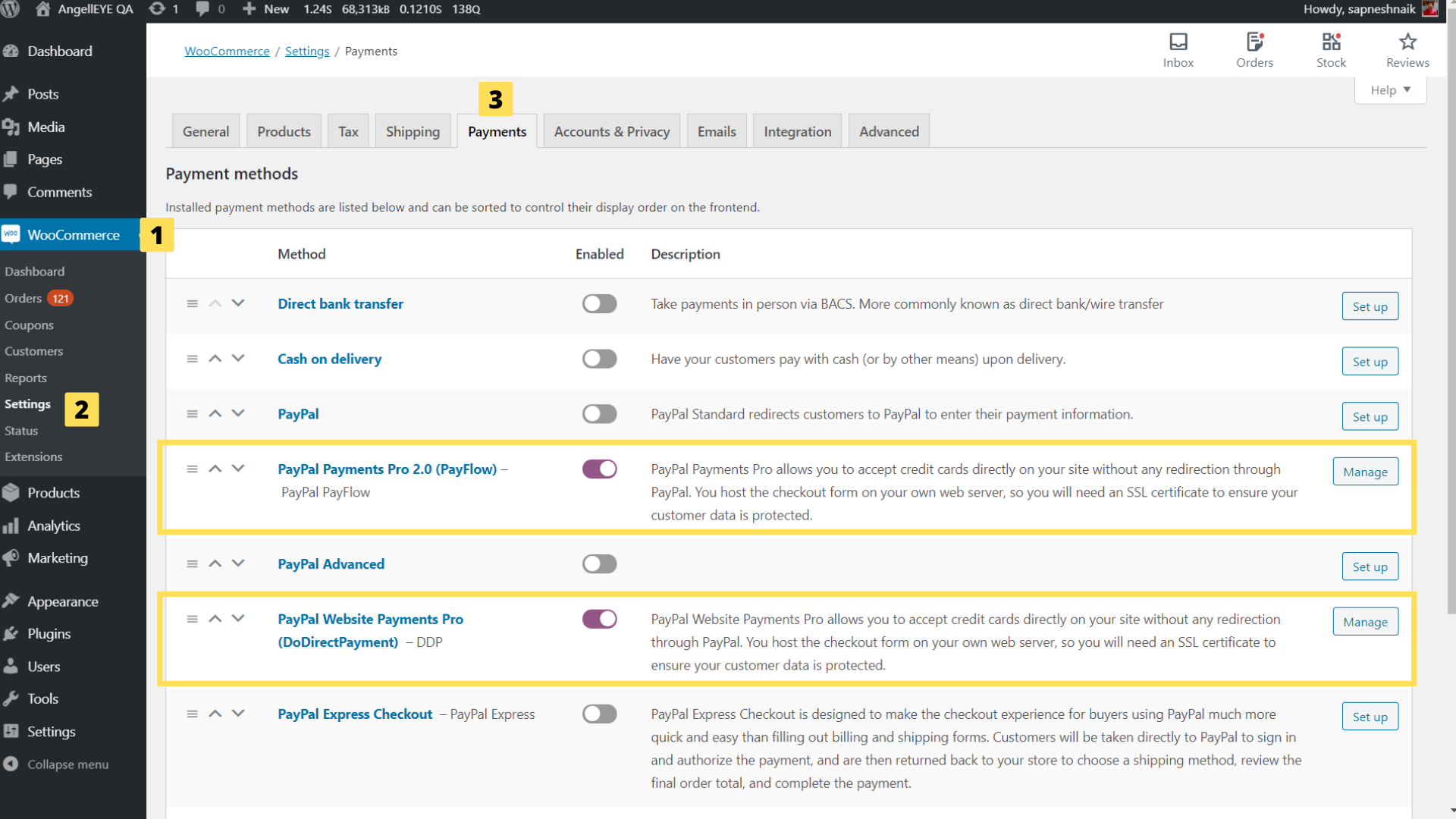Open Status in WooCommerce submenu
The height and width of the screenshot is (819, 1456).
tap(21, 430)
